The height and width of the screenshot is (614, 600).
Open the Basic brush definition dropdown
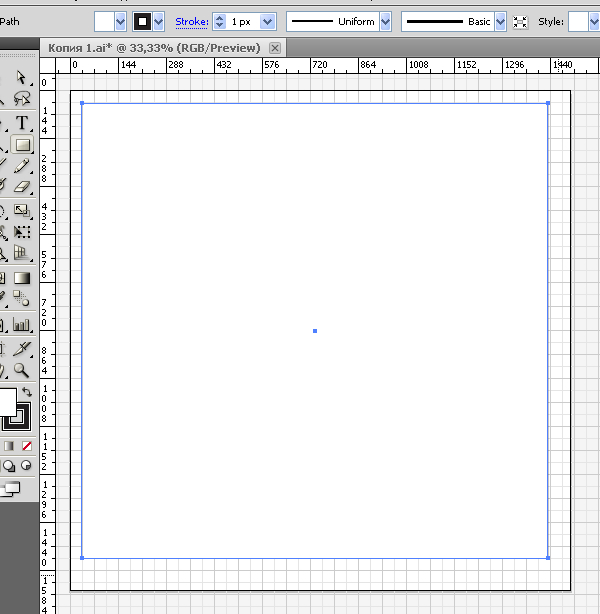[501, 21]
